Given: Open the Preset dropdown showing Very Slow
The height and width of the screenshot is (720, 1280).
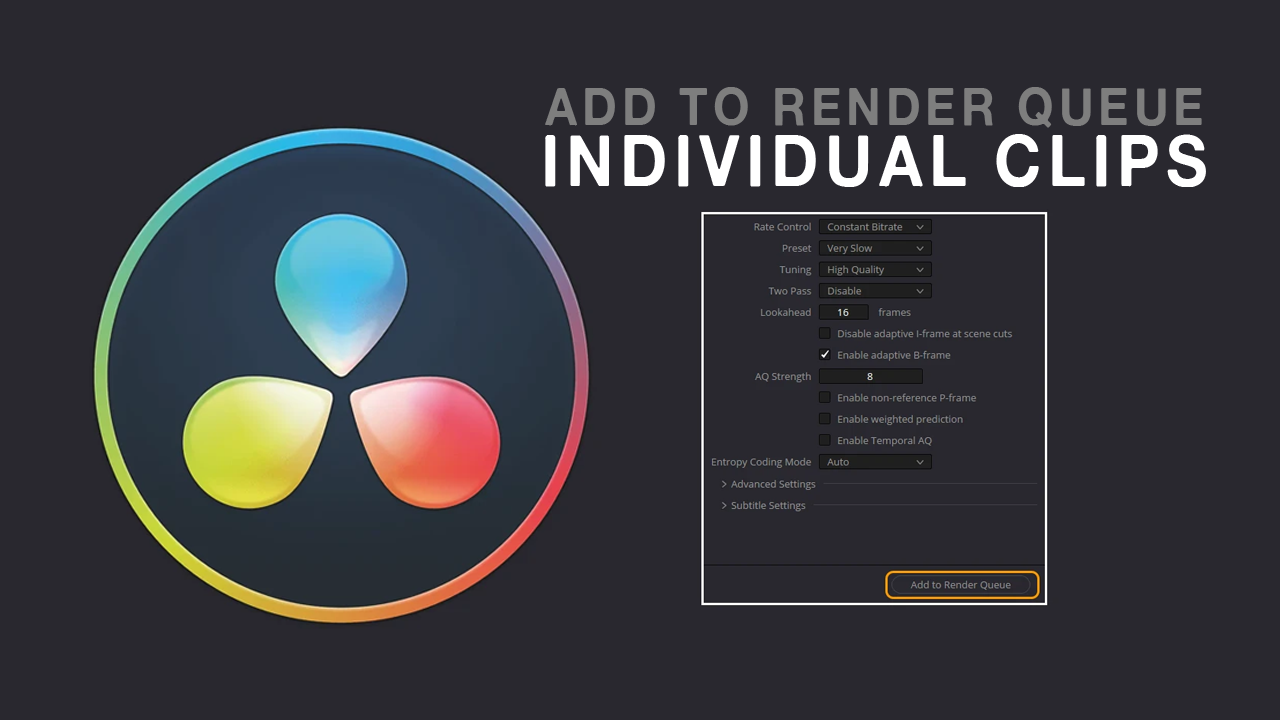Looking at the screenshot, I should click(875, 248).
